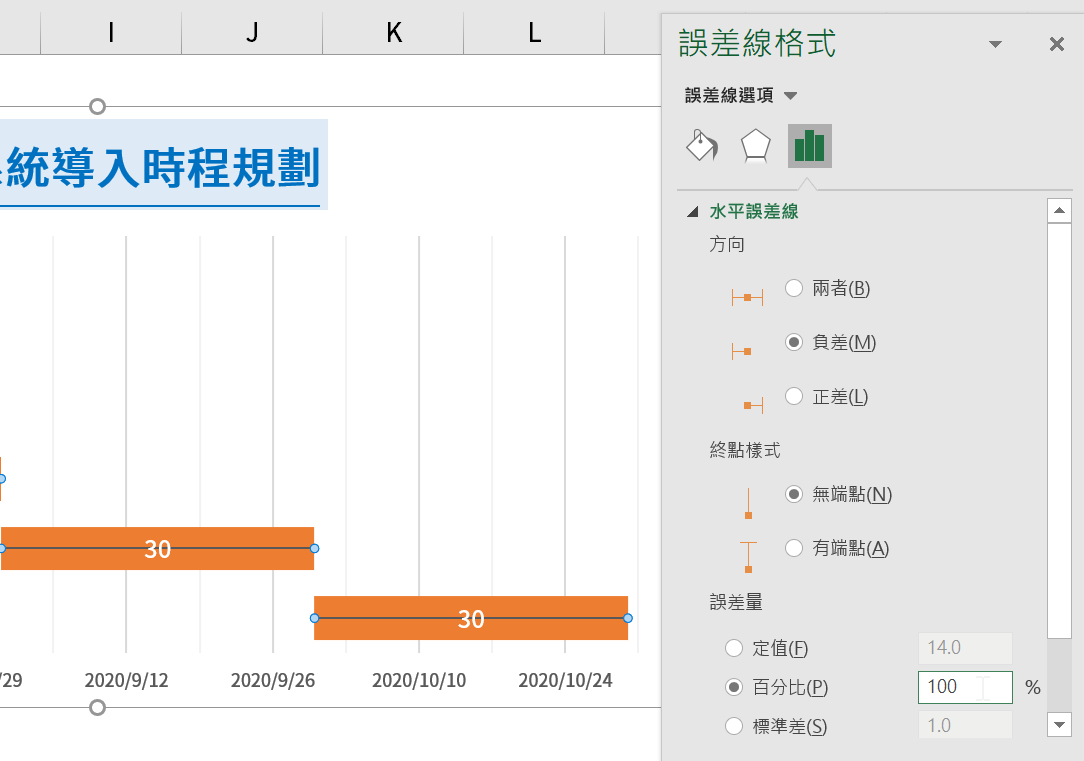Screen dimensions: 1084x761
Task: Click the 2020/9/26 axis date label
Action: click(272, 681)
